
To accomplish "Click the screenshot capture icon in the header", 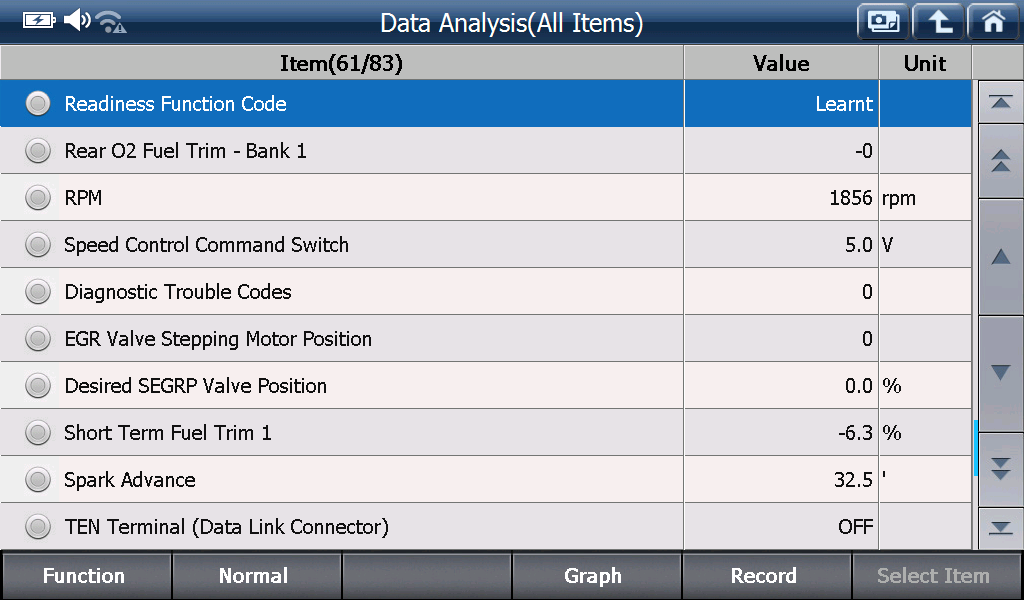I will tap(883, 22).
